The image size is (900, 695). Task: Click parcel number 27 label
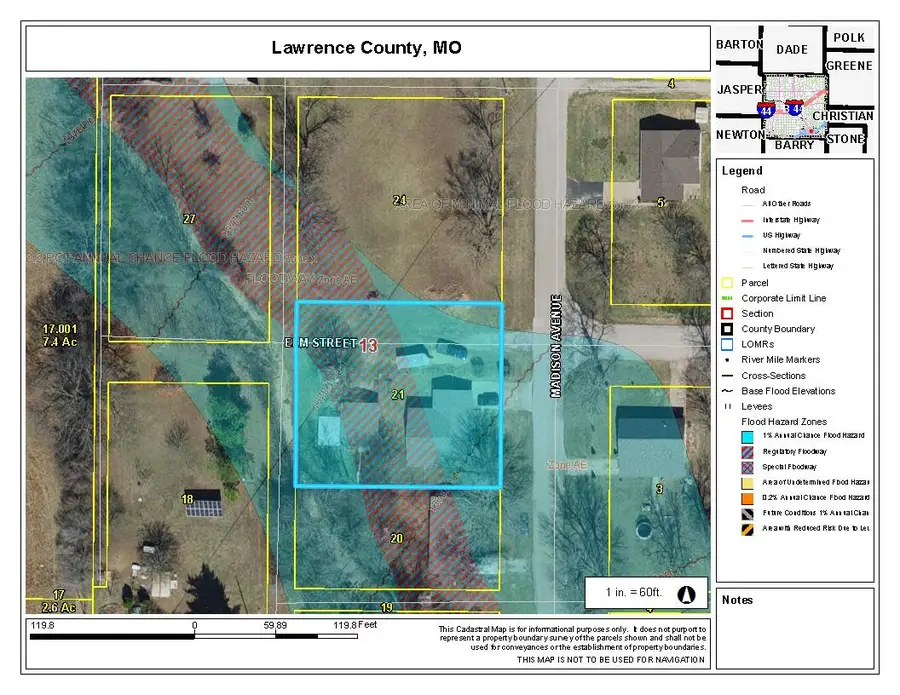[x=188, y=217]
